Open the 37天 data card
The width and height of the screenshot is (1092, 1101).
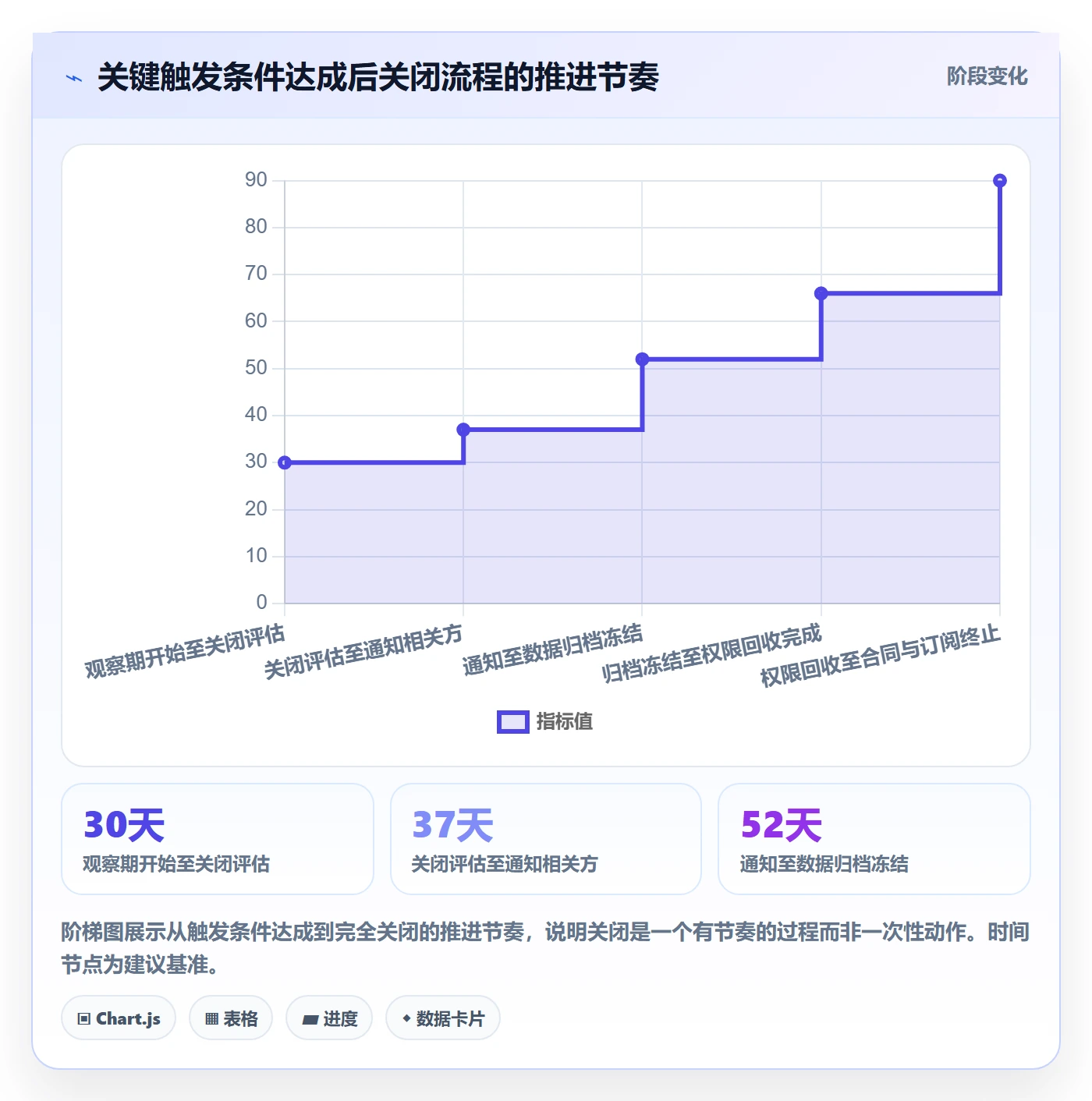546,839
